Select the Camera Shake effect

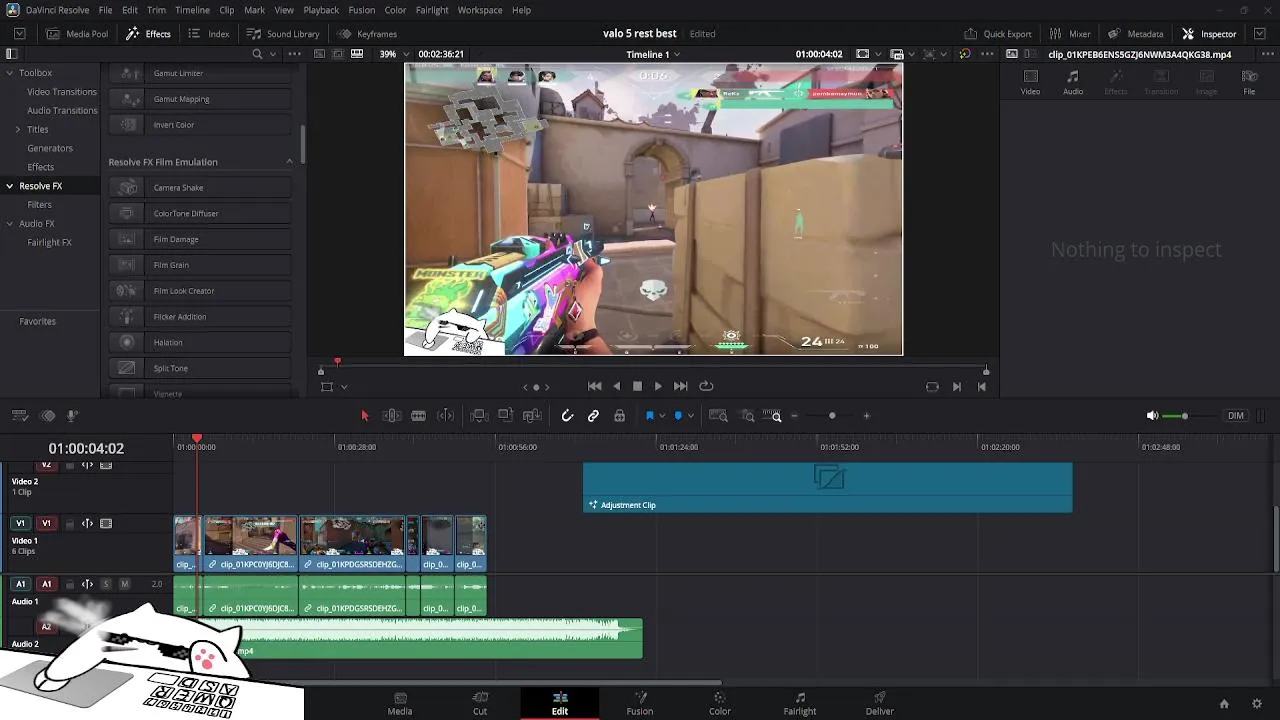[x=200, y=188]
